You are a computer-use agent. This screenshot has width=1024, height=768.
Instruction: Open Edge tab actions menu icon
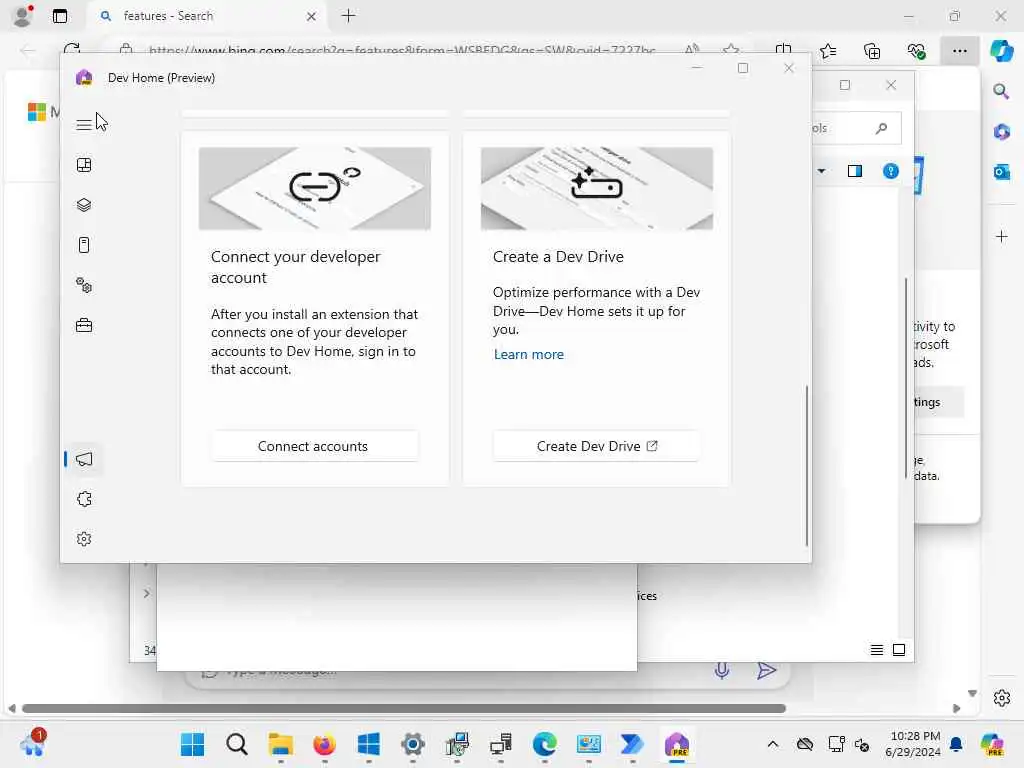pos(59,16)
